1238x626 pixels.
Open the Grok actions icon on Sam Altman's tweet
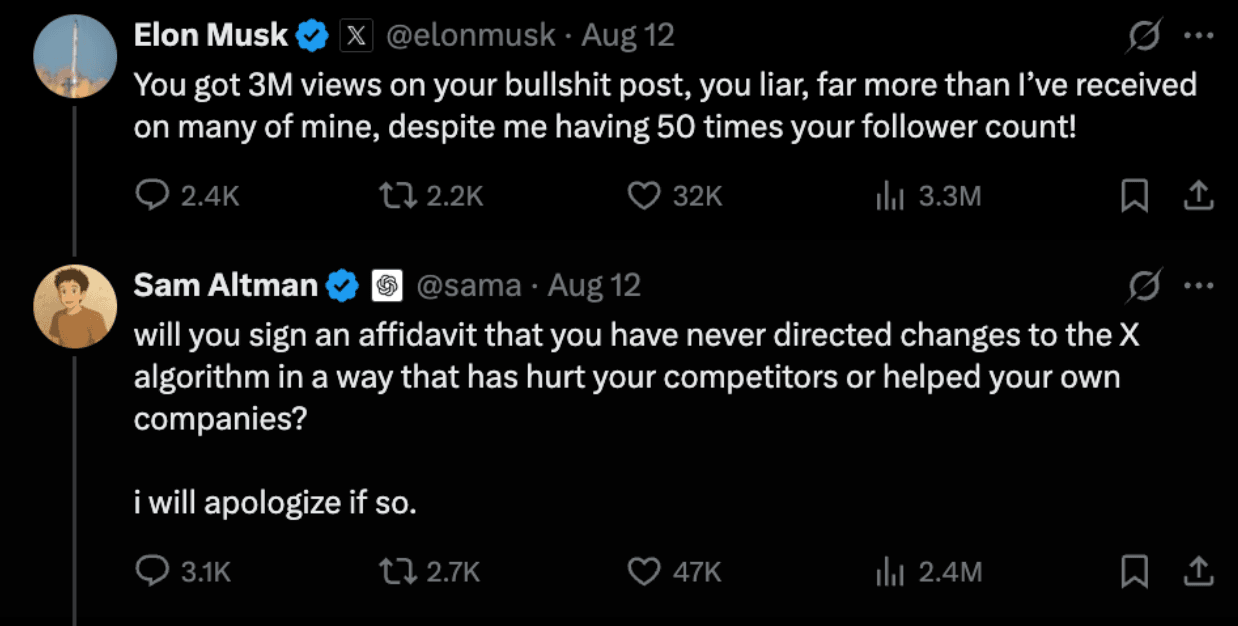[1146, 285]
